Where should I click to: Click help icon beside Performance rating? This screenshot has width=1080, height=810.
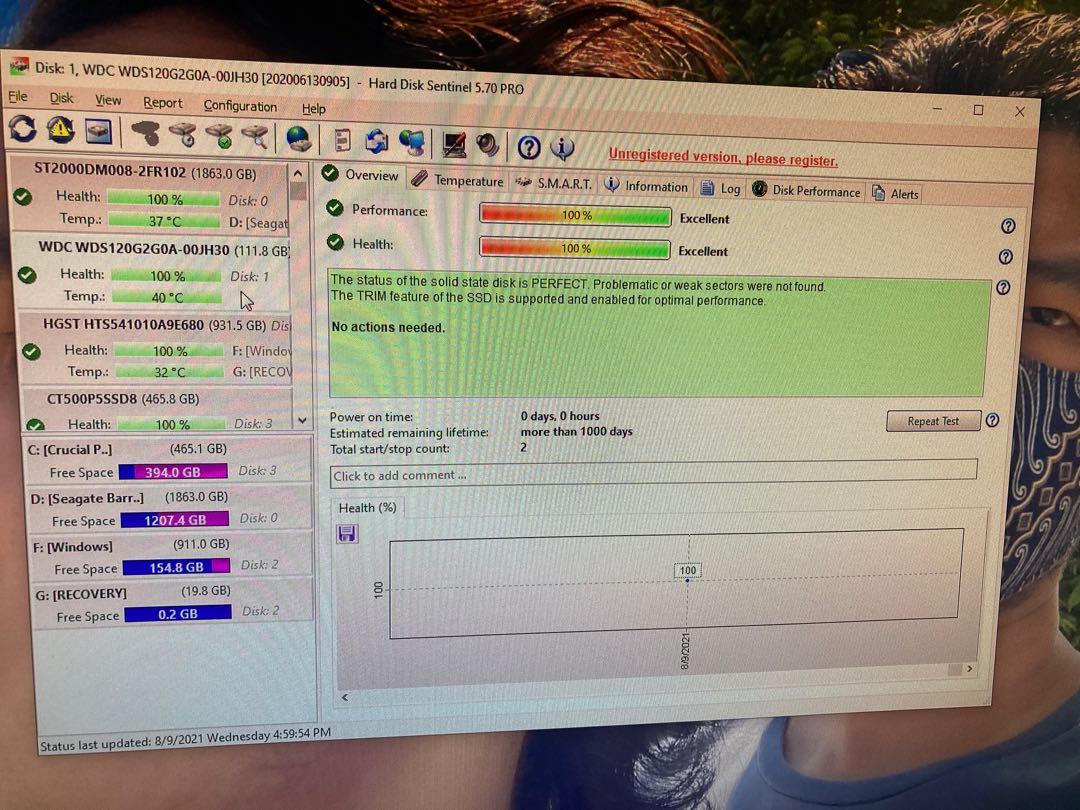tap(1008, 226)
